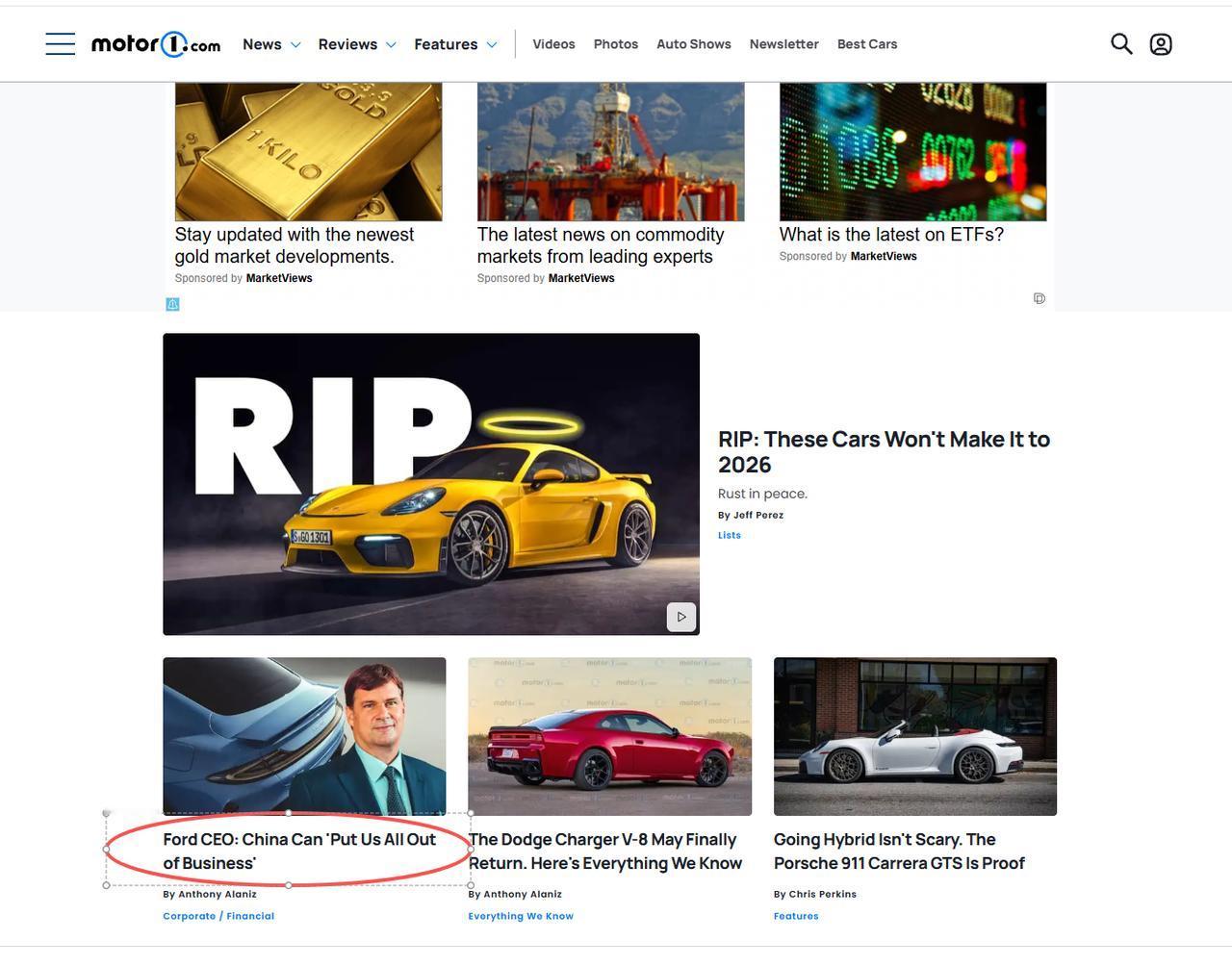The image size is (1232, 966).
Task: Open the Ford CEO article thumbnail
Action: point(304,736)
